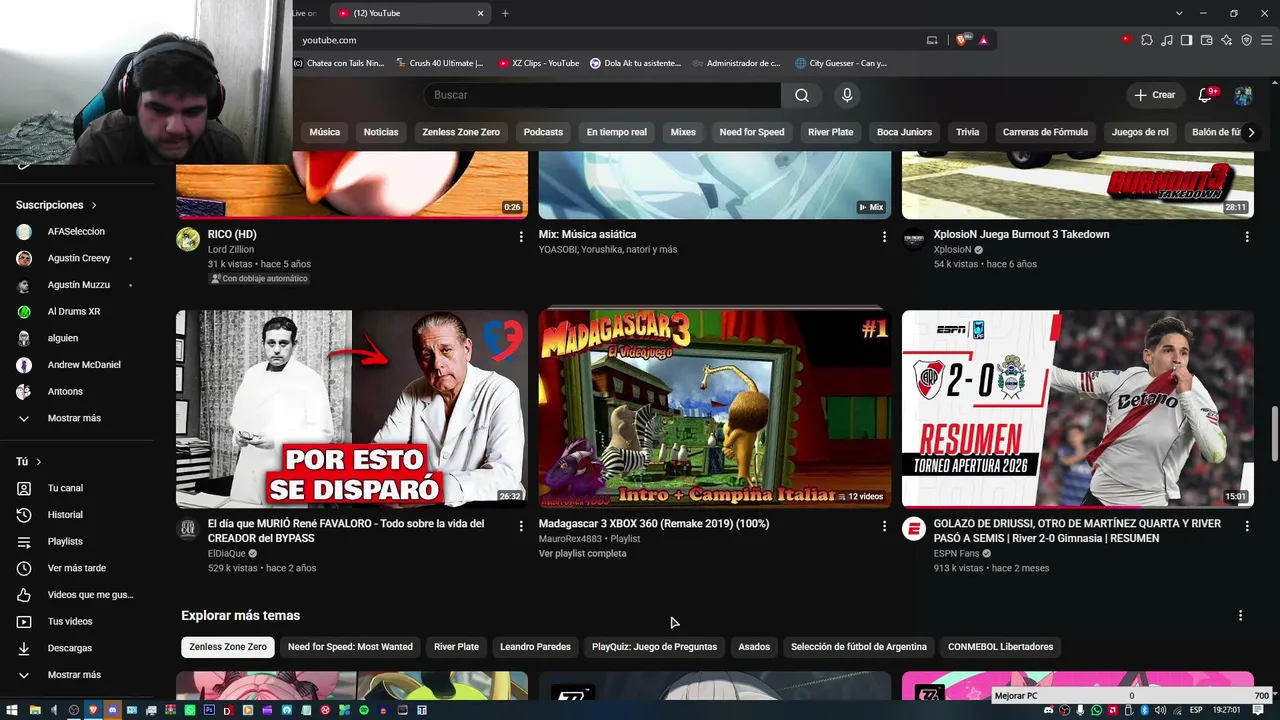Select the En tiempo real chip
Image resolution: width=1280 pixels, height=720 pixels.
coord(616,132)
